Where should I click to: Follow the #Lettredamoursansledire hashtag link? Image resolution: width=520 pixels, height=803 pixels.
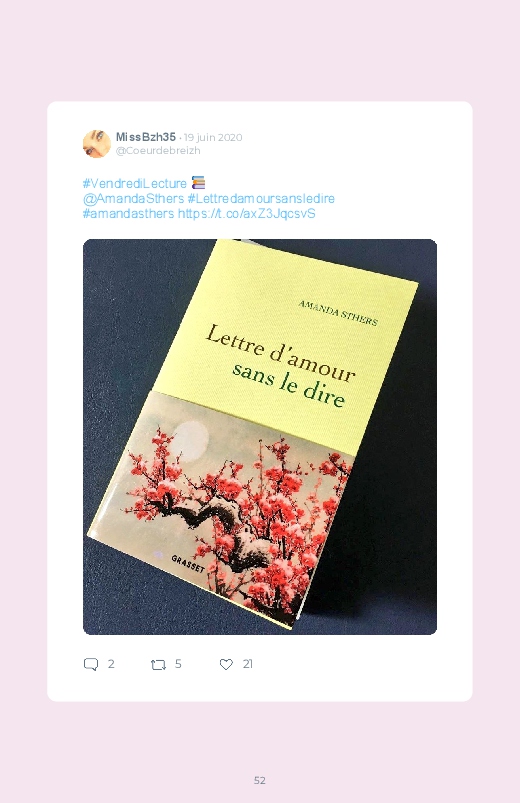[x=261, y=199]
